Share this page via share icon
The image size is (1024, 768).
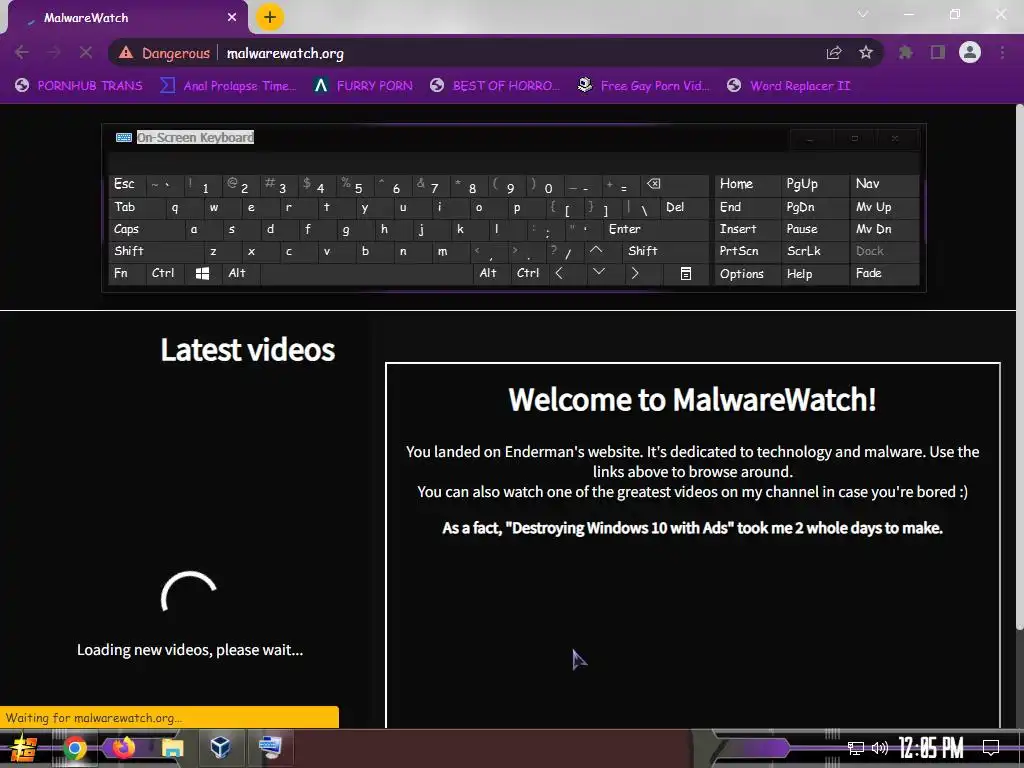pyautogui.click(x=834, y=53)
